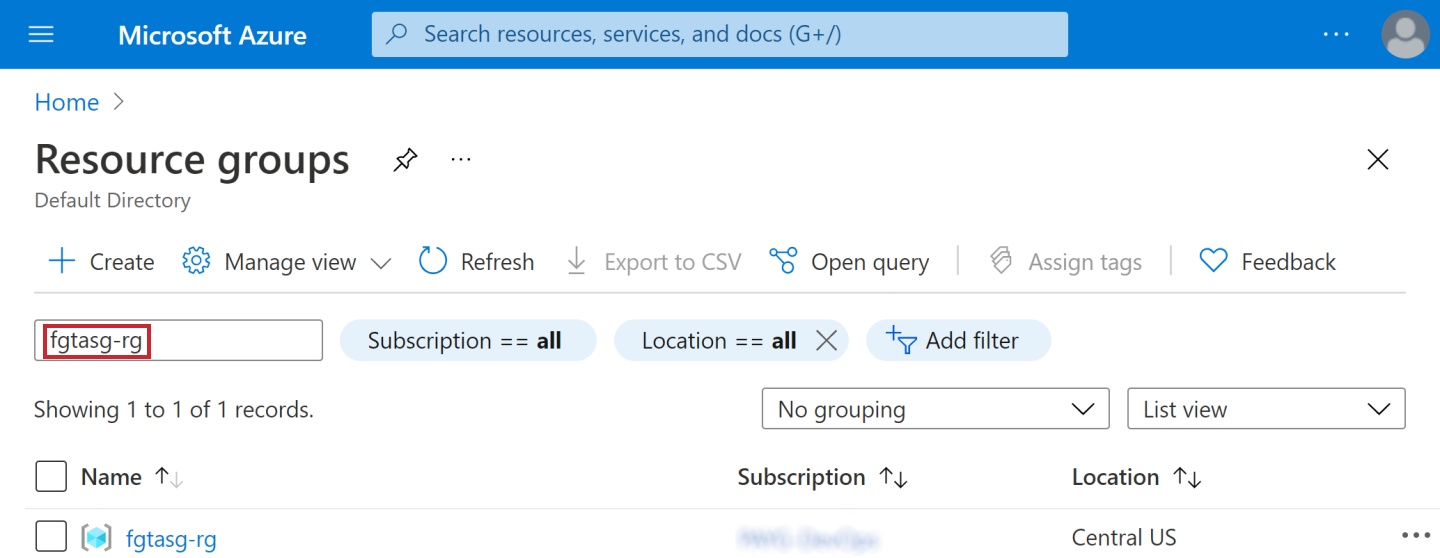The height and width of the screenshot is (558, 1440).
Task: Click the breadcrumb chevron after Home
Action: [119, 102]
